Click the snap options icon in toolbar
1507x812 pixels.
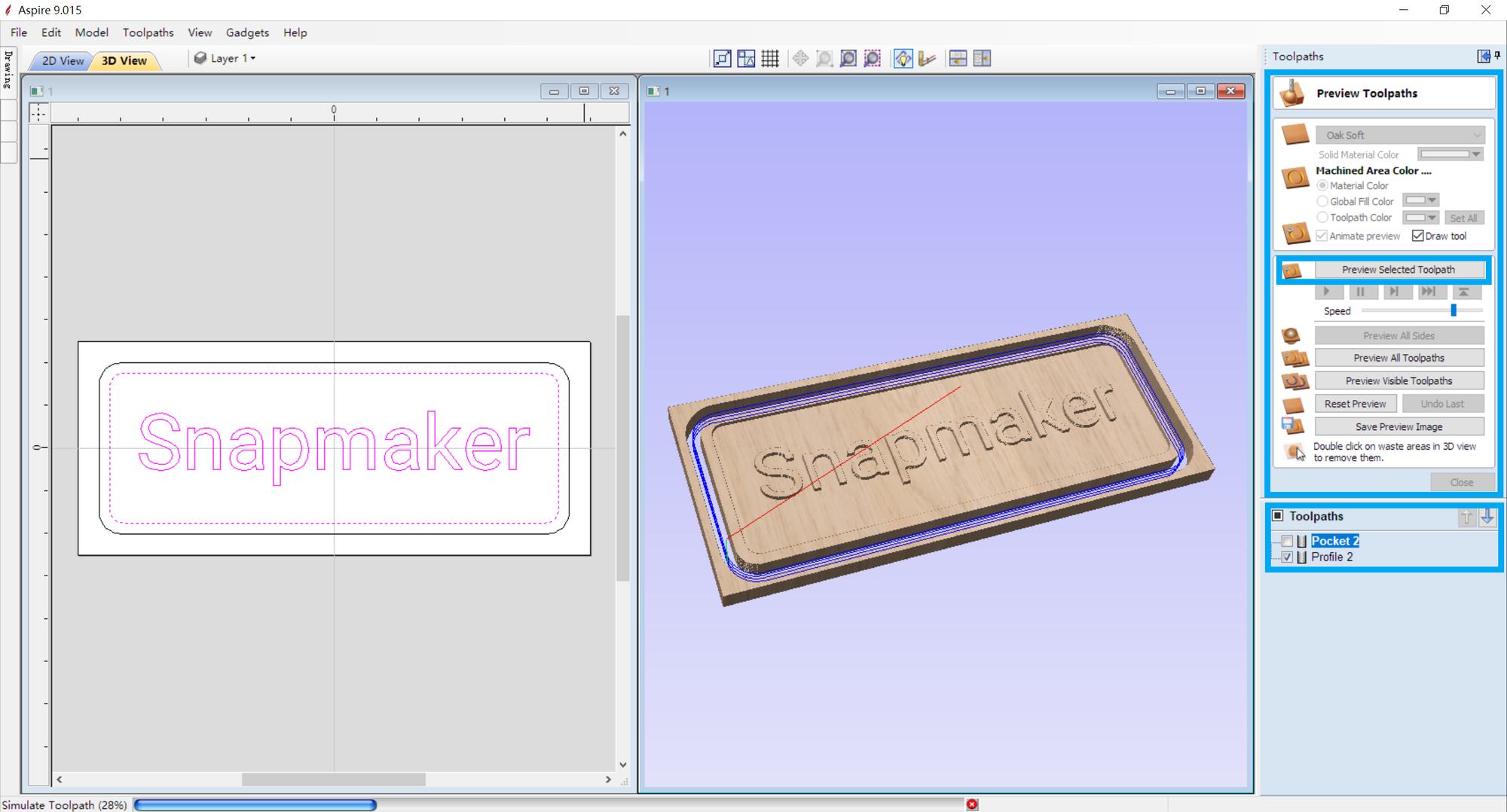point(746,59)
